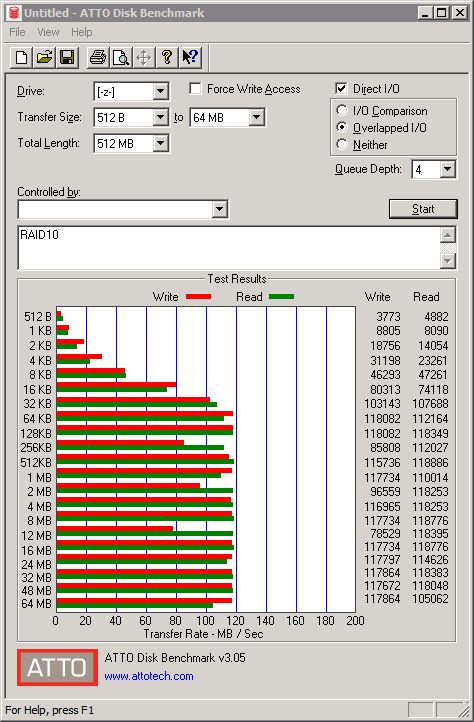This screenshot has width=474, height=722.
Task: Open the File menu
Action: click(x=17, y=32)
